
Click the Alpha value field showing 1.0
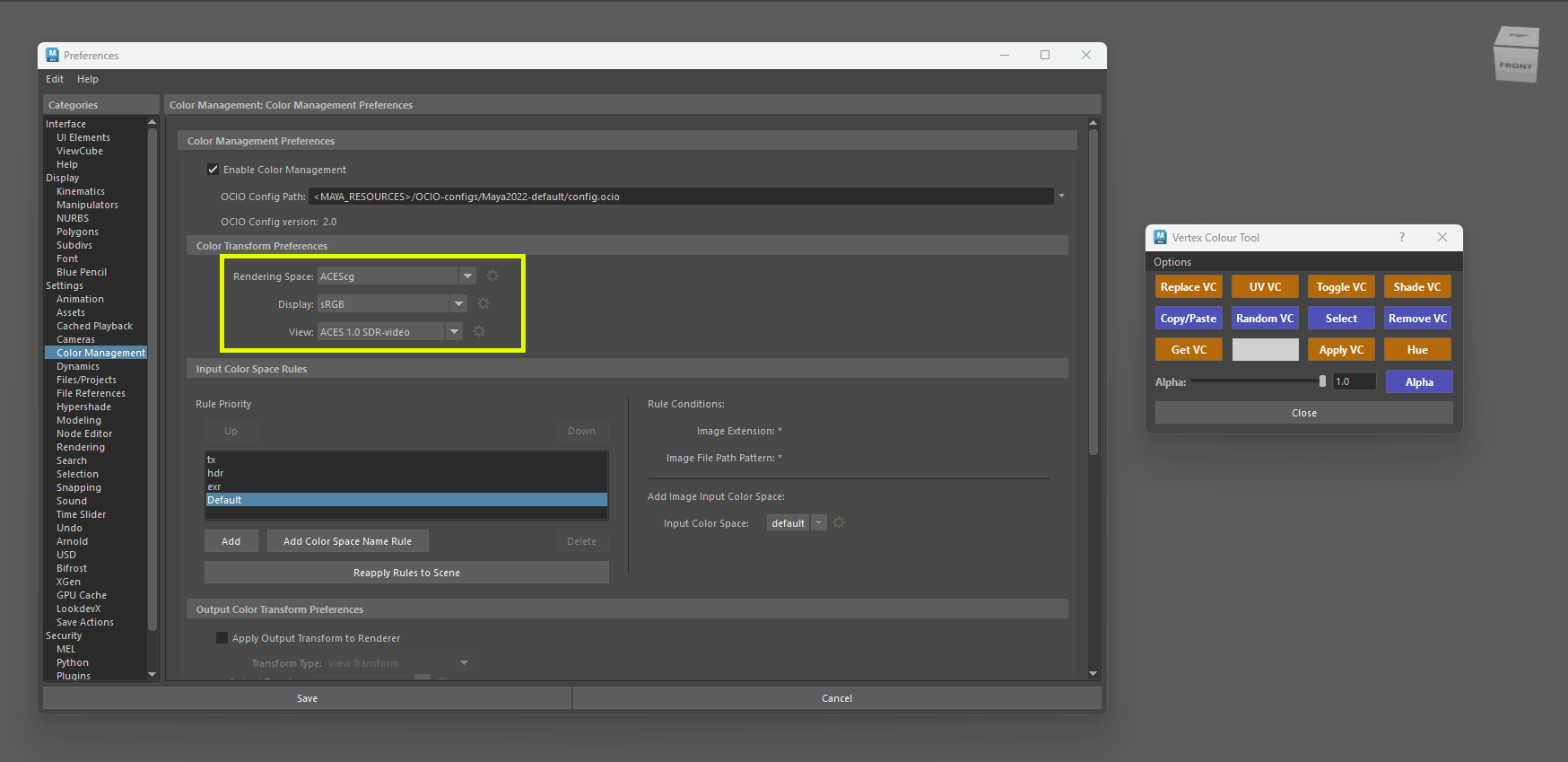point(1354,381)
